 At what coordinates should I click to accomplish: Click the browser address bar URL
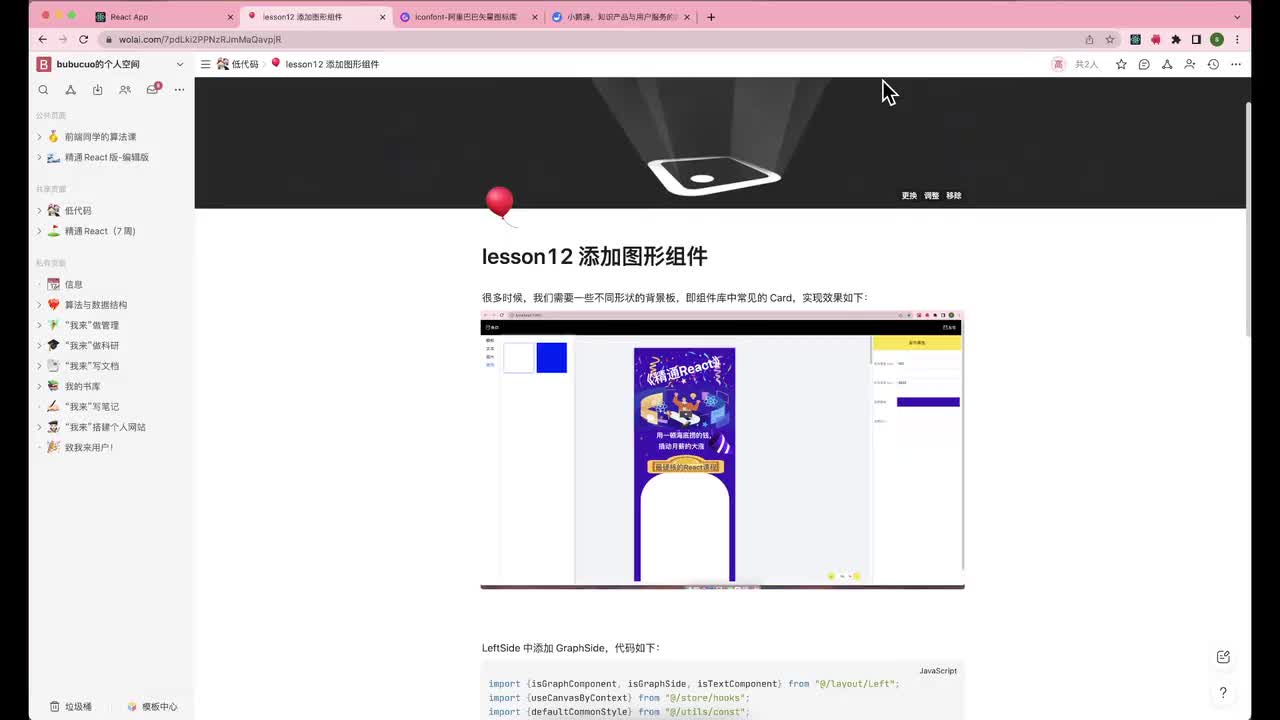pos(200,39)
